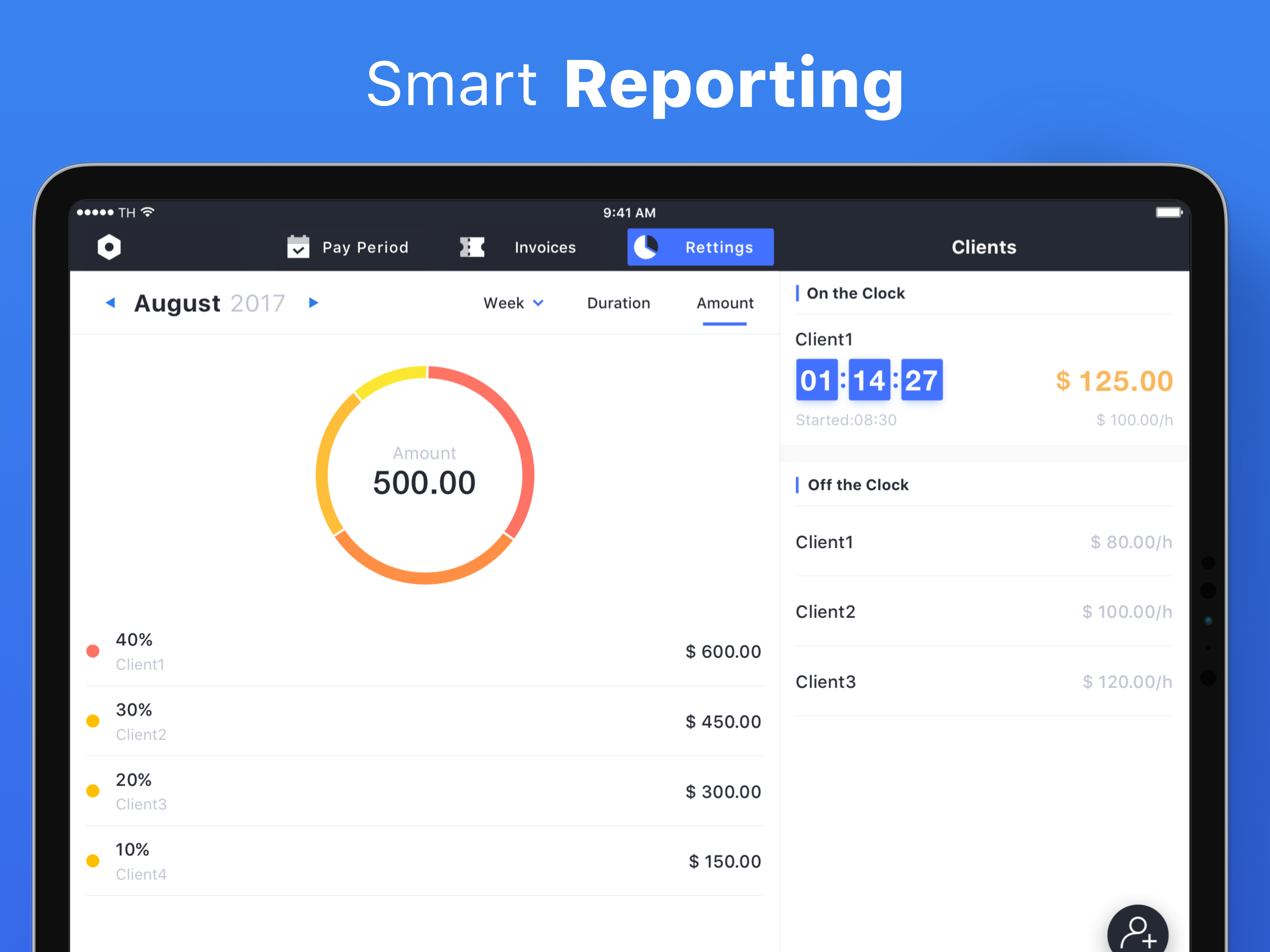Open the Pay Period tab
Viewport: 1270px width, 952px height.
click(348, 247)
